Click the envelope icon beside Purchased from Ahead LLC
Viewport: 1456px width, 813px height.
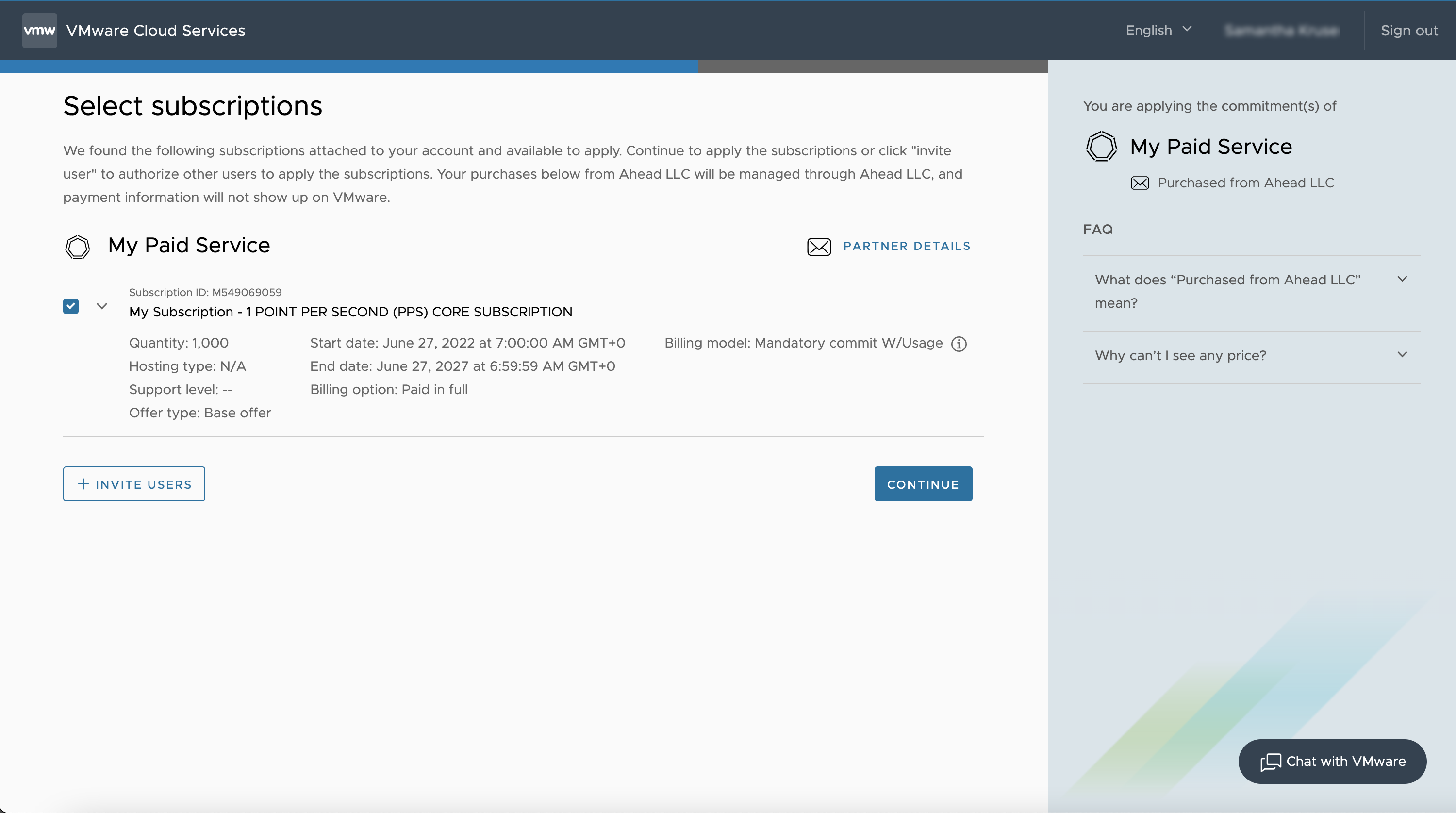click(1140, 183)
